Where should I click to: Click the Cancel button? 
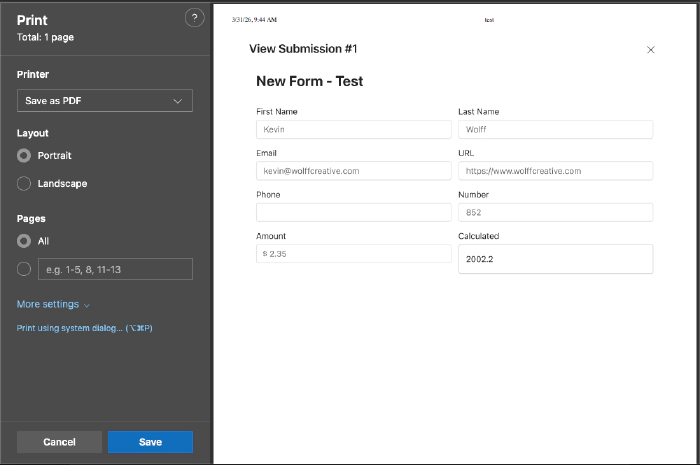(59, 442)
